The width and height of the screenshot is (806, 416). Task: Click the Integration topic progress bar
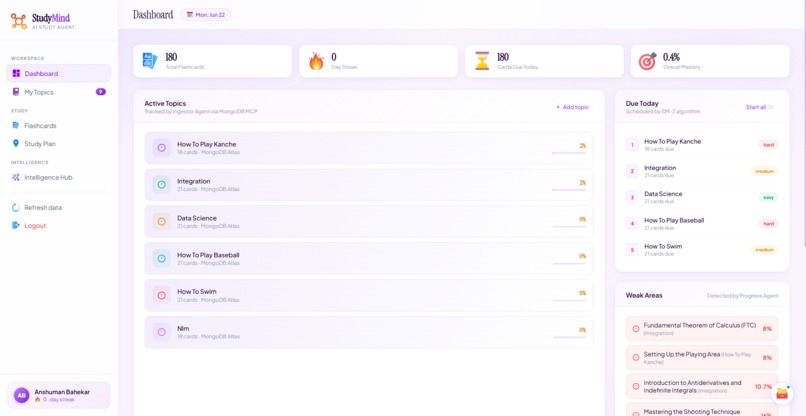coord(569,190)
